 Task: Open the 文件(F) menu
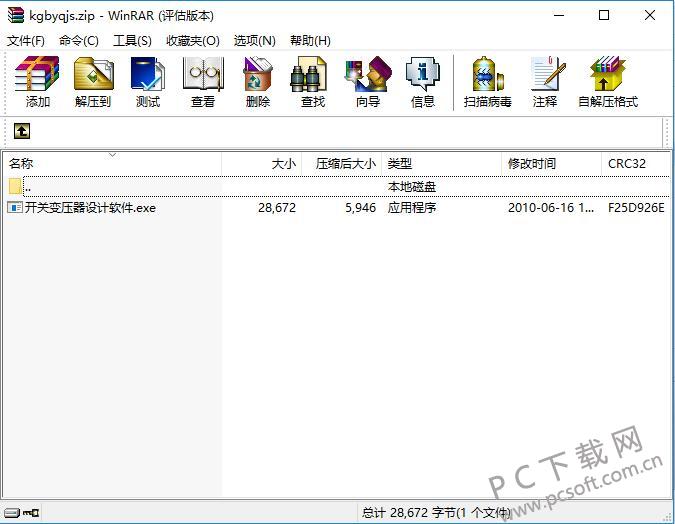26,40
